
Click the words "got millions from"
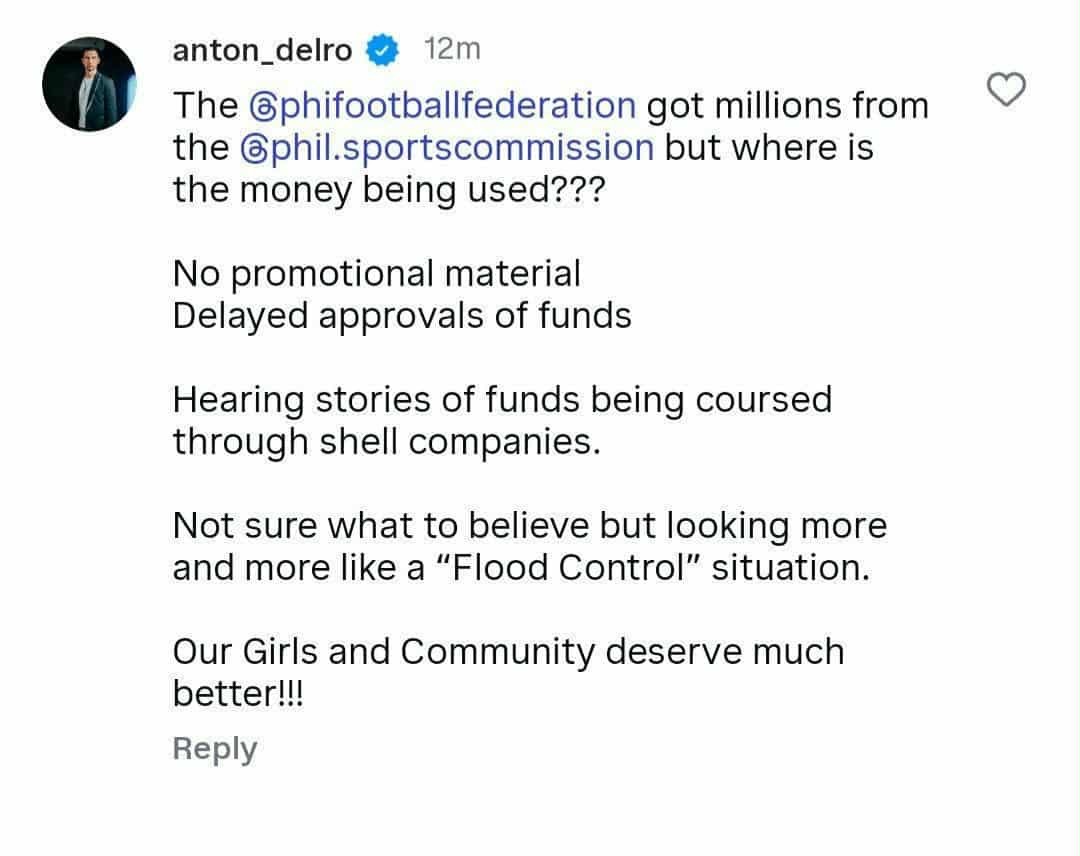[x=788, y=105]
